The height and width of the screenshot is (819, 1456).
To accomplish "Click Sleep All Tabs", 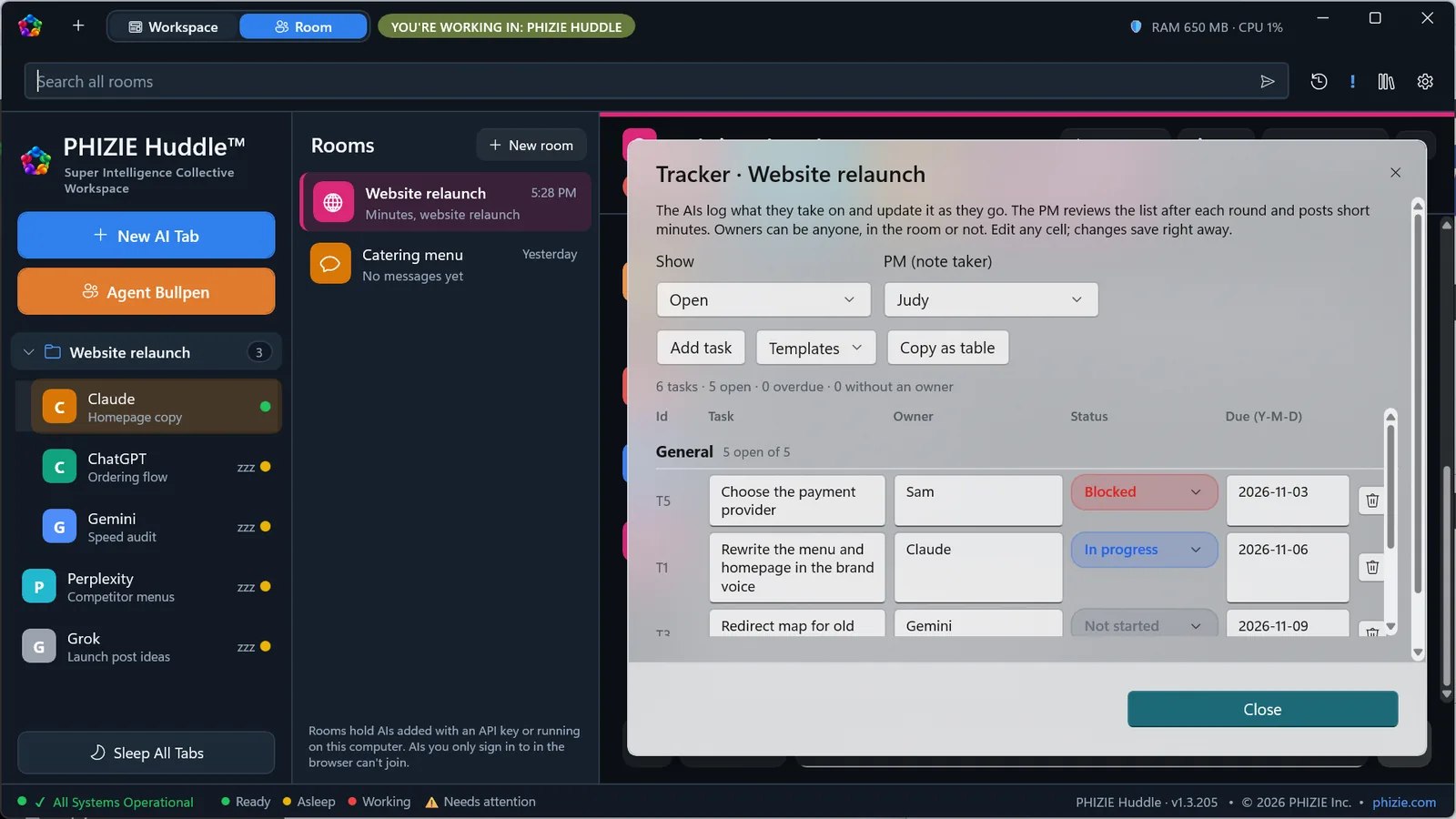I will [146, 753].
